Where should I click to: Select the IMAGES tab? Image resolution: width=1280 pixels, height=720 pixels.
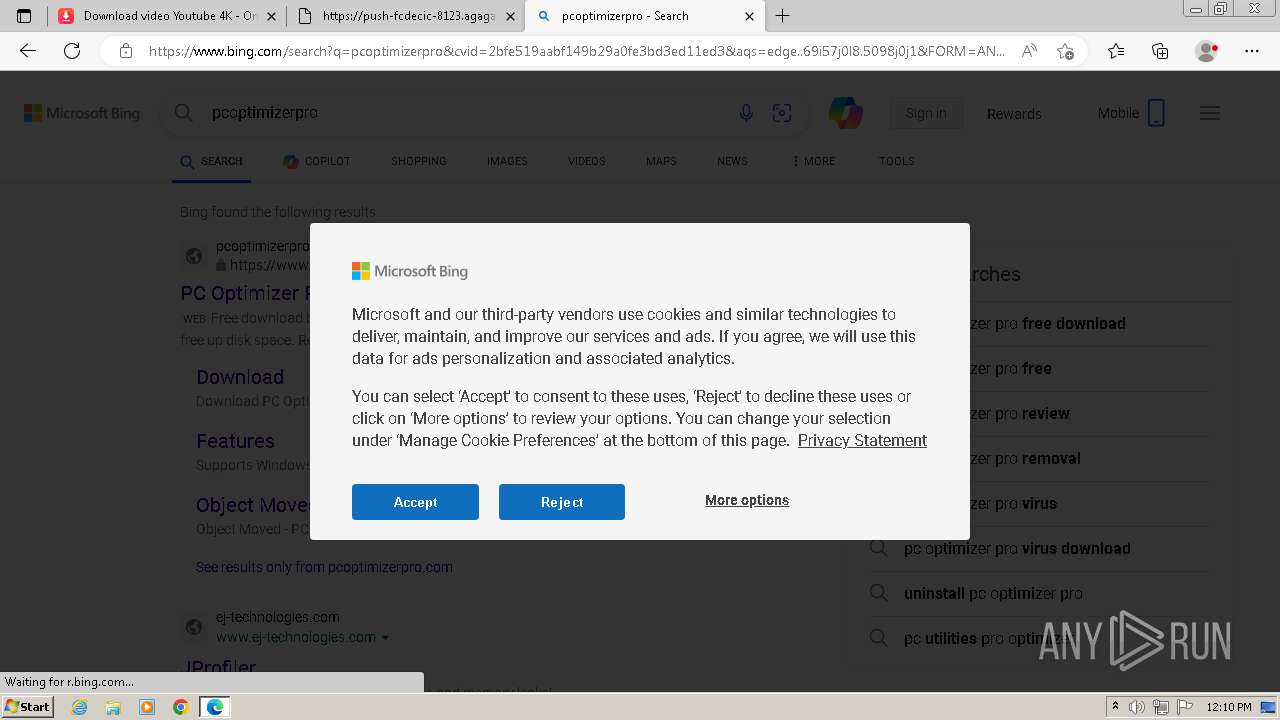pos(507,161)
